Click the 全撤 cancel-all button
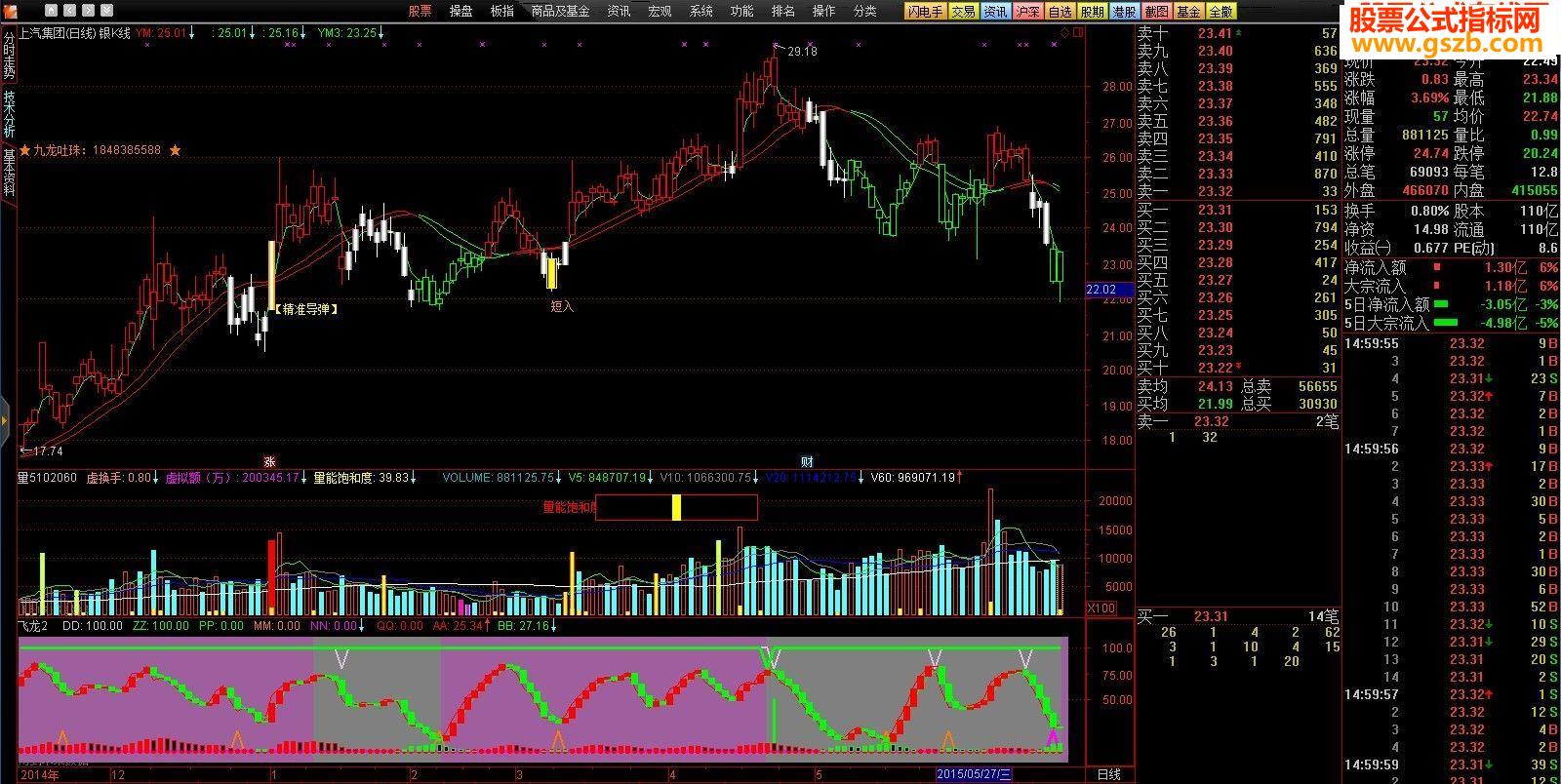Image resolution: width=1561 pixels, height=784 pixels. [x=1221, y=12]
